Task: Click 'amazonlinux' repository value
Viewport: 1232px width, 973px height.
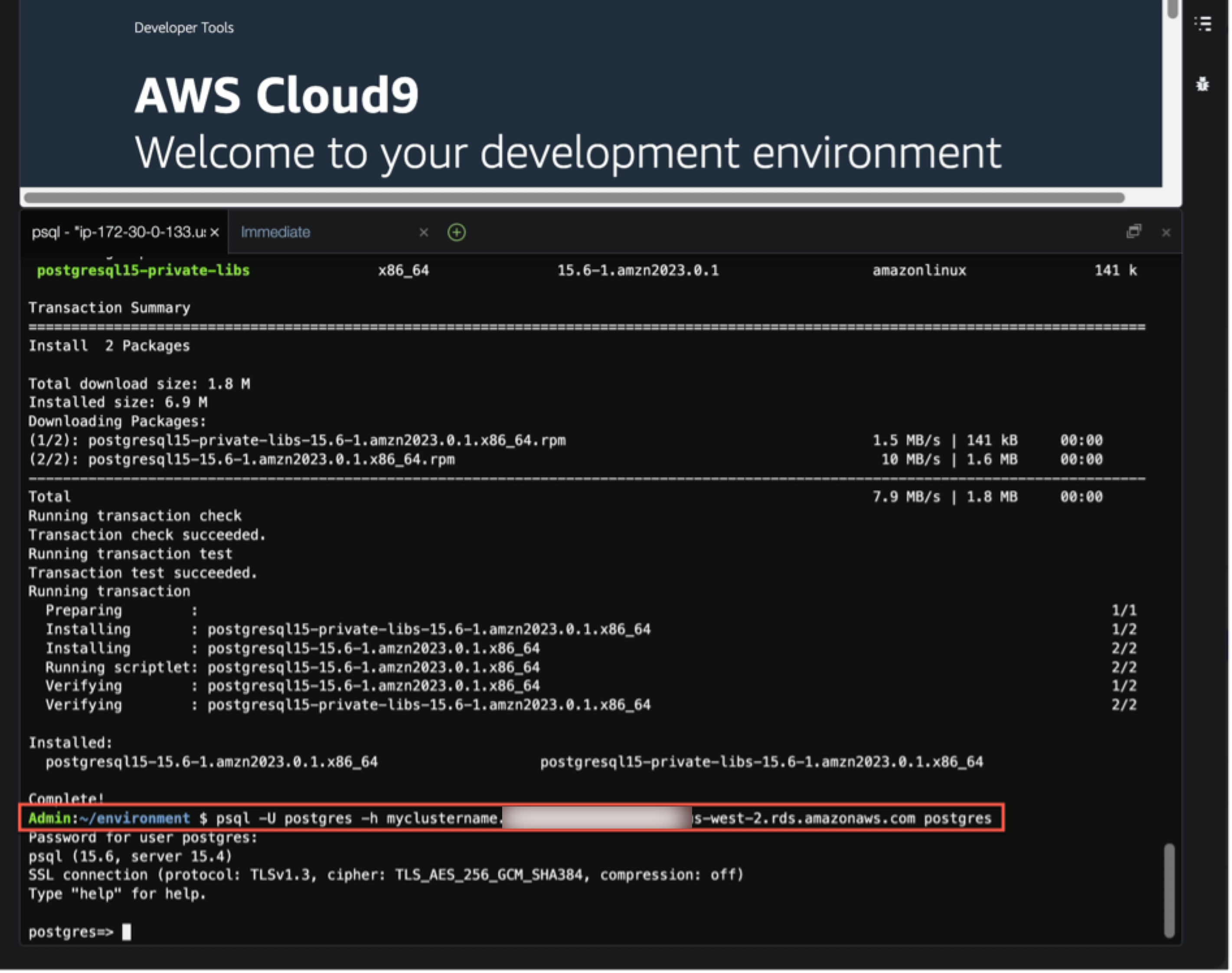Action: (x=919, y=270)
